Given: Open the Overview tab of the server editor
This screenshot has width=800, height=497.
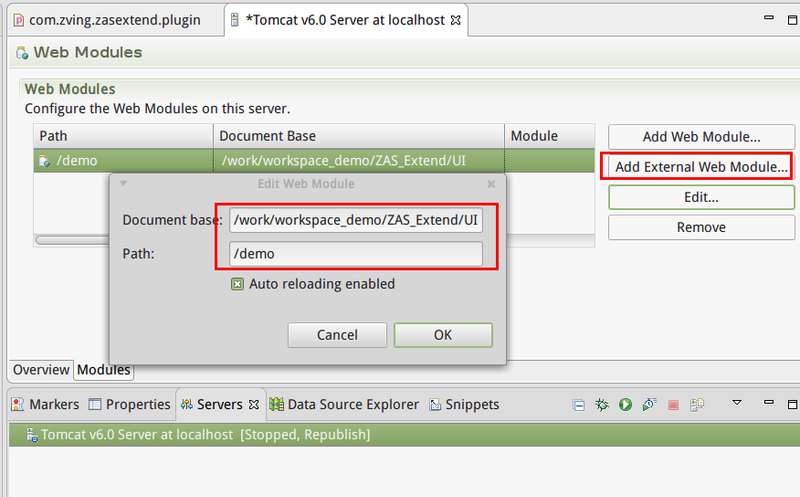Looking at the screenshot, I should [41, 370].
